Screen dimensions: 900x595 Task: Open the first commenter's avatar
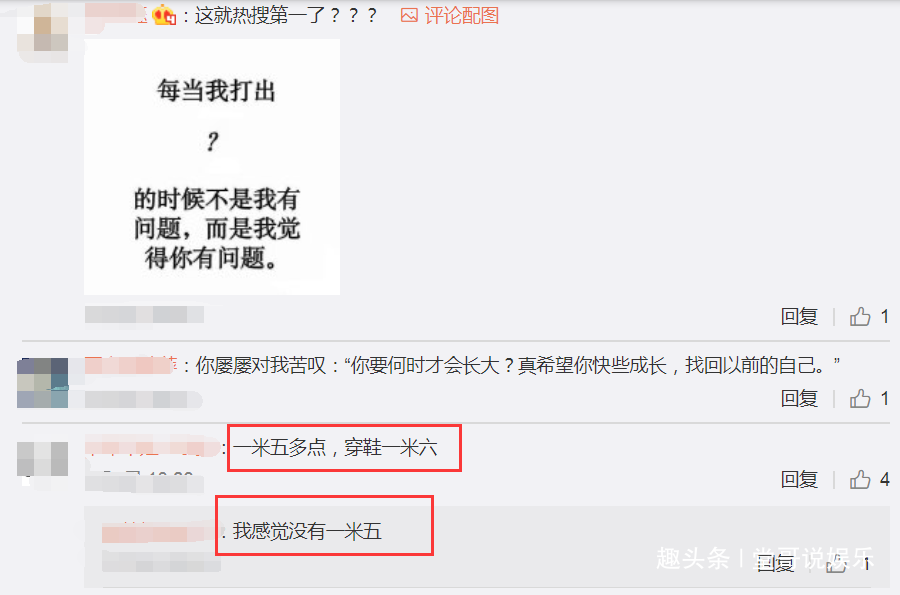42,32
